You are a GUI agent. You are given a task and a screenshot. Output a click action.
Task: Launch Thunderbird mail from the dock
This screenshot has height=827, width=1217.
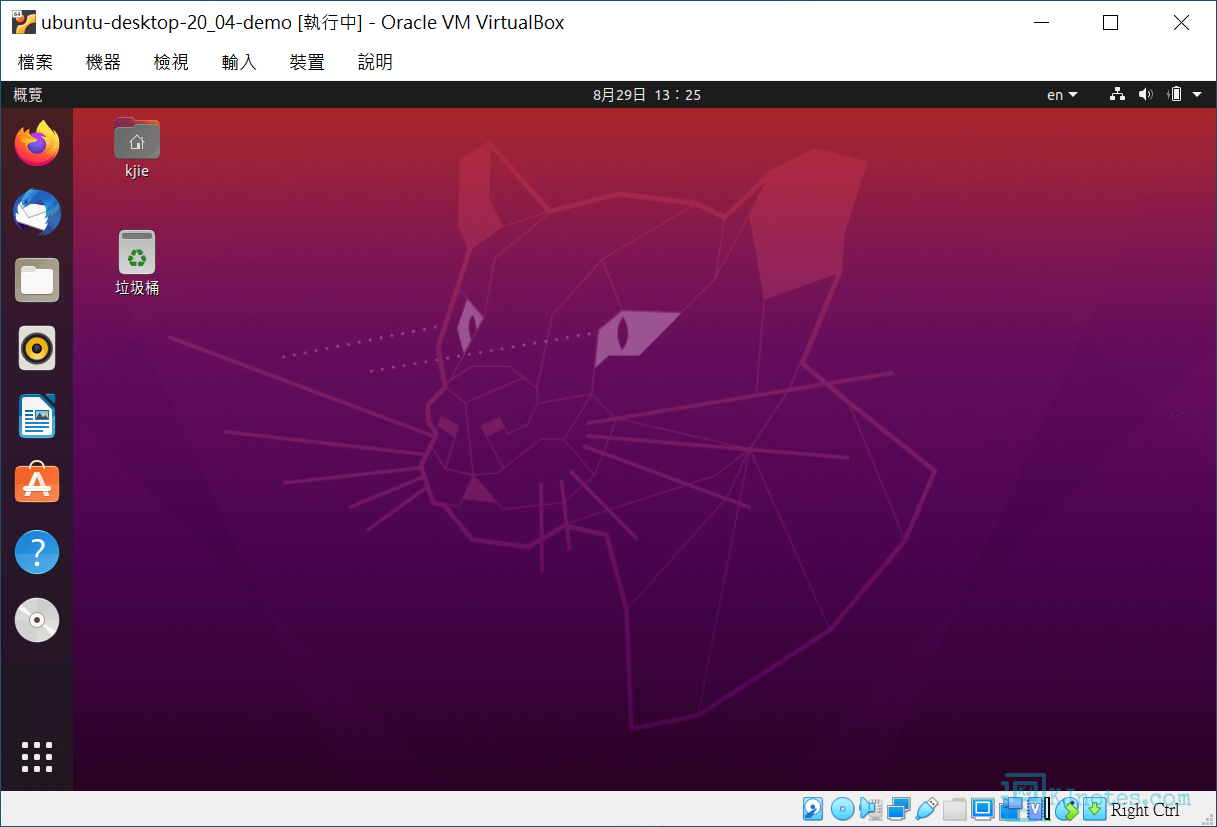[x=37, y=213]
